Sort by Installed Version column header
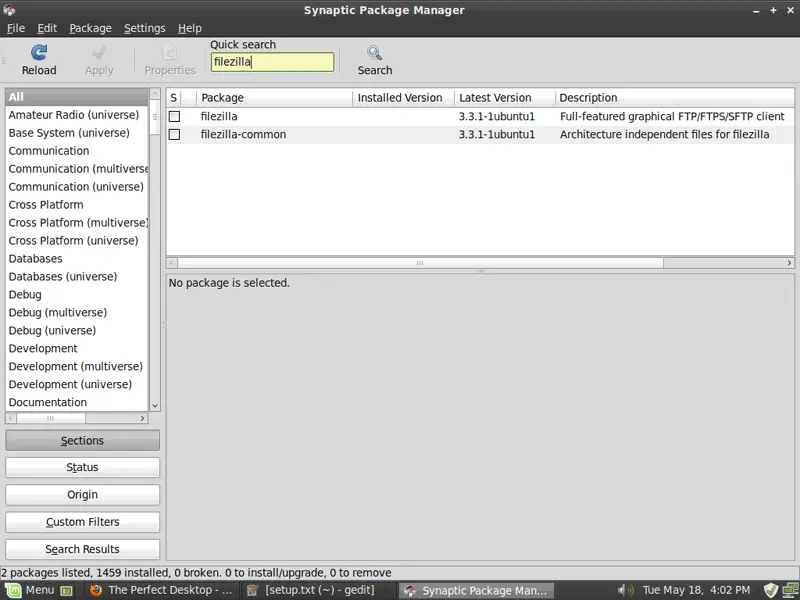The height and width of the screenshot is (600, 800). click(404, 97)
